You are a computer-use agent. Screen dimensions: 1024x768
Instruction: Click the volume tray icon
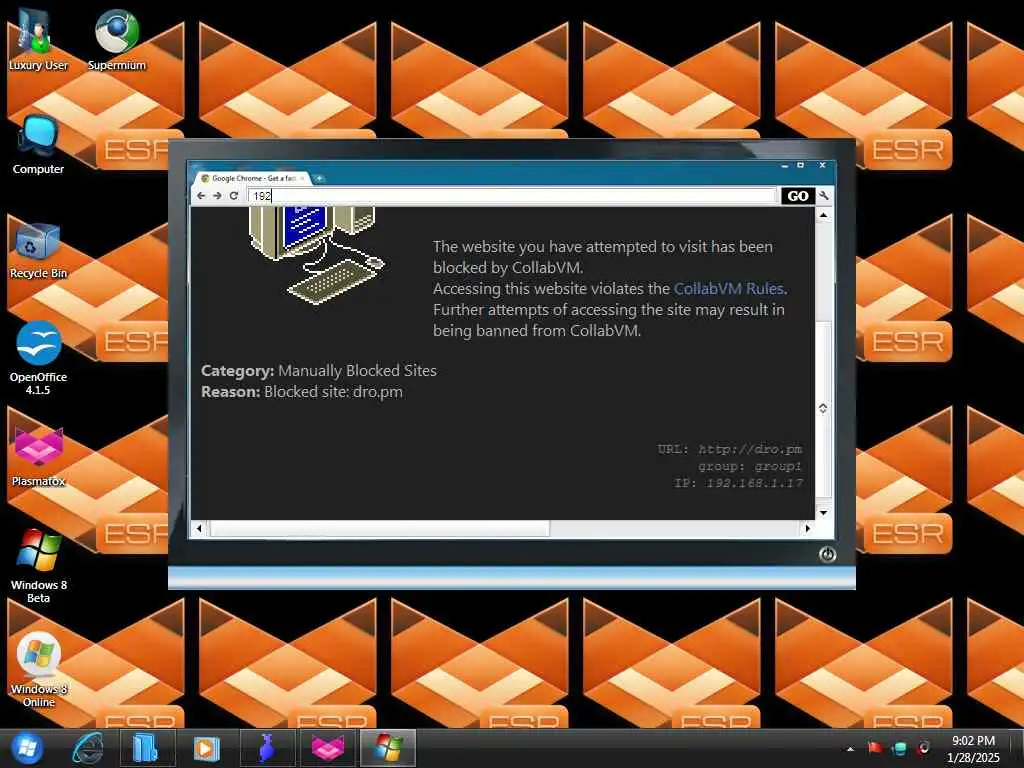coord(923,748)
